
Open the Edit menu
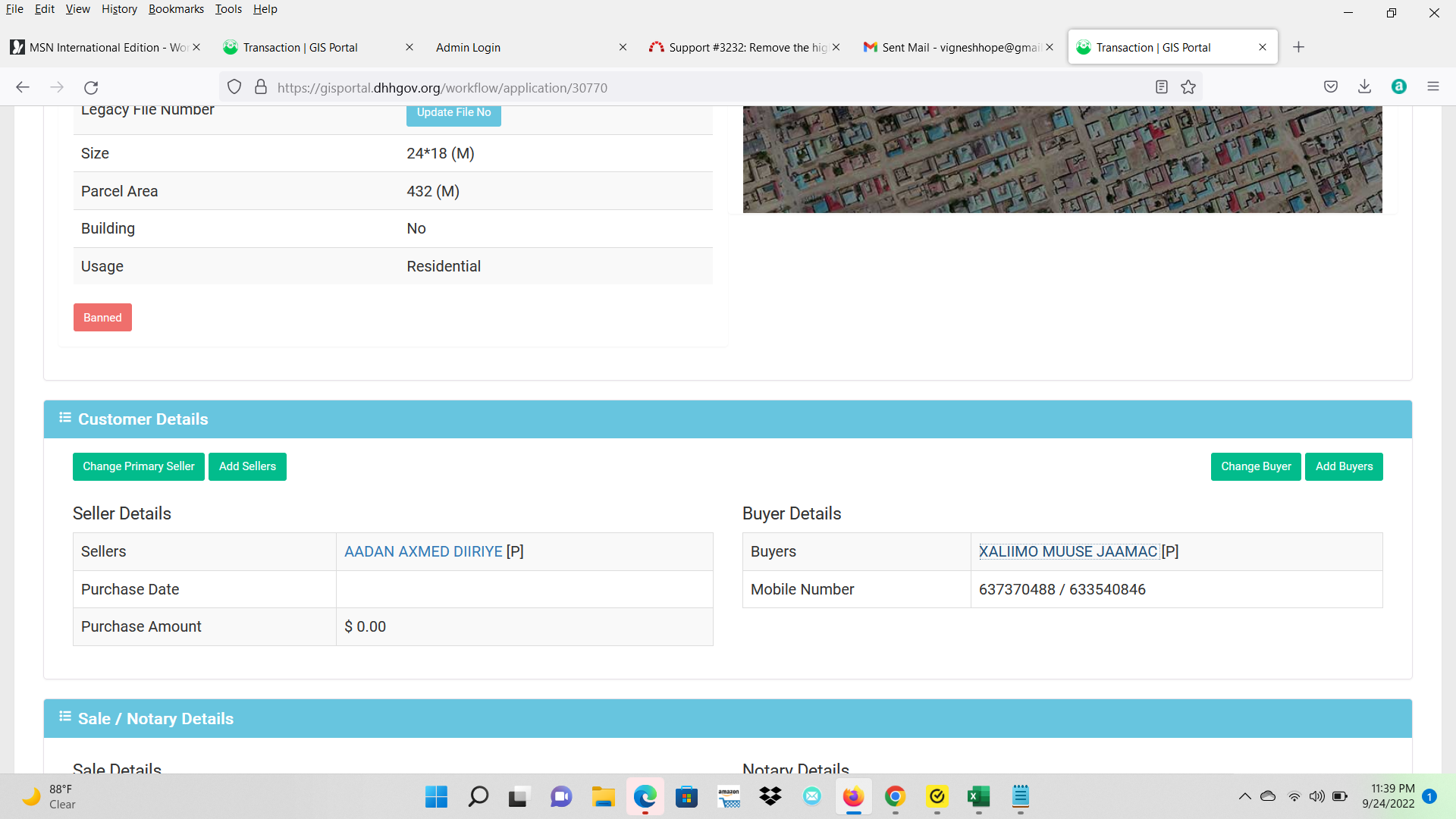click(x=44, y=9)
